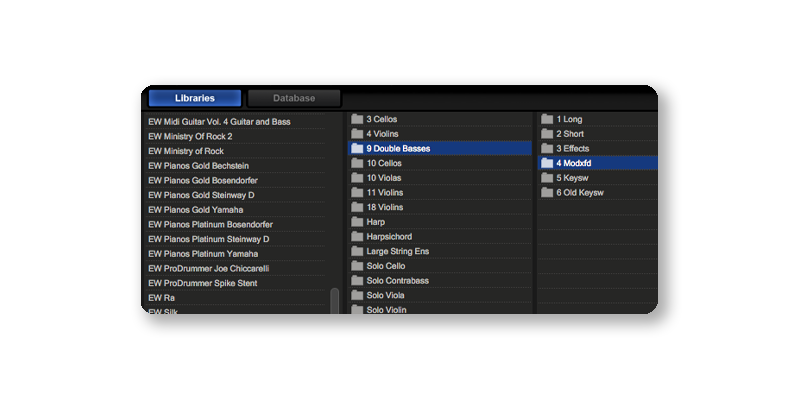This screenshot has width=800, height=400.
Task: Select EW Pianos Gold Bechstein library
Action: tap(198, 166)
